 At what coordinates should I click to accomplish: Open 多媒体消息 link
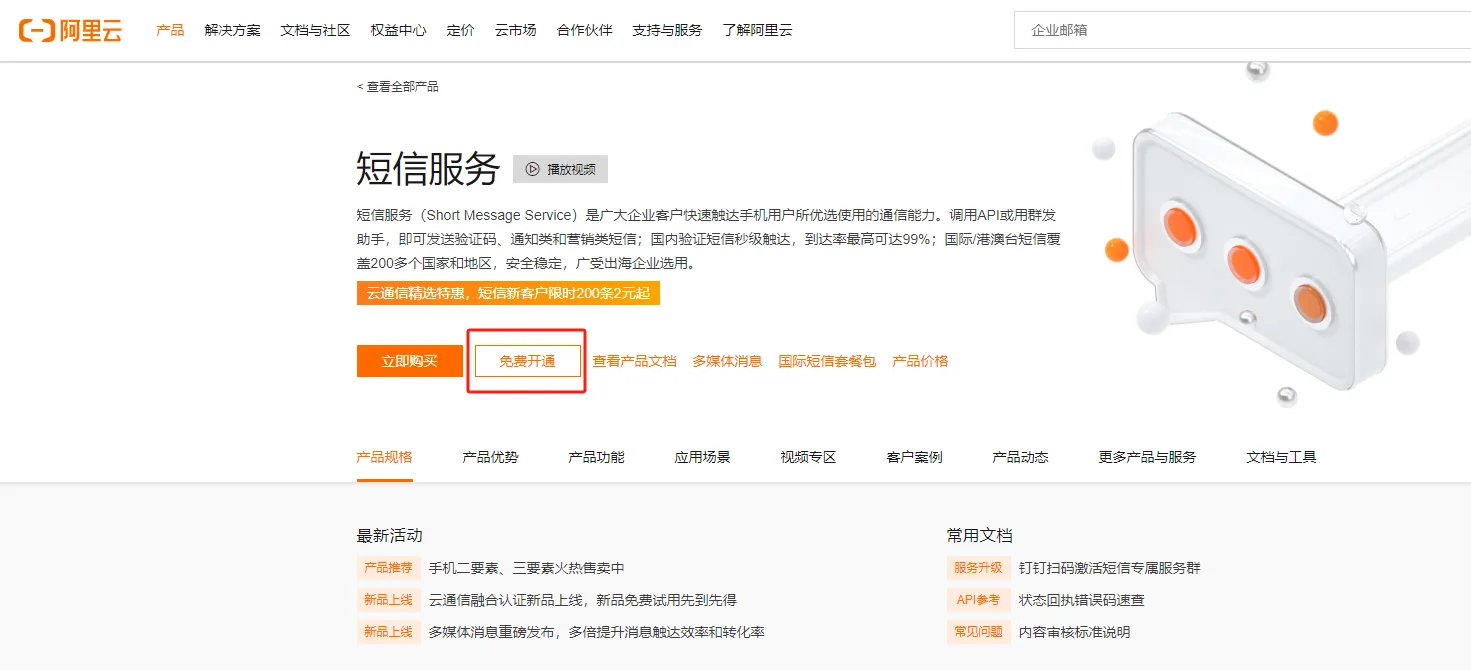coord(727,361)
